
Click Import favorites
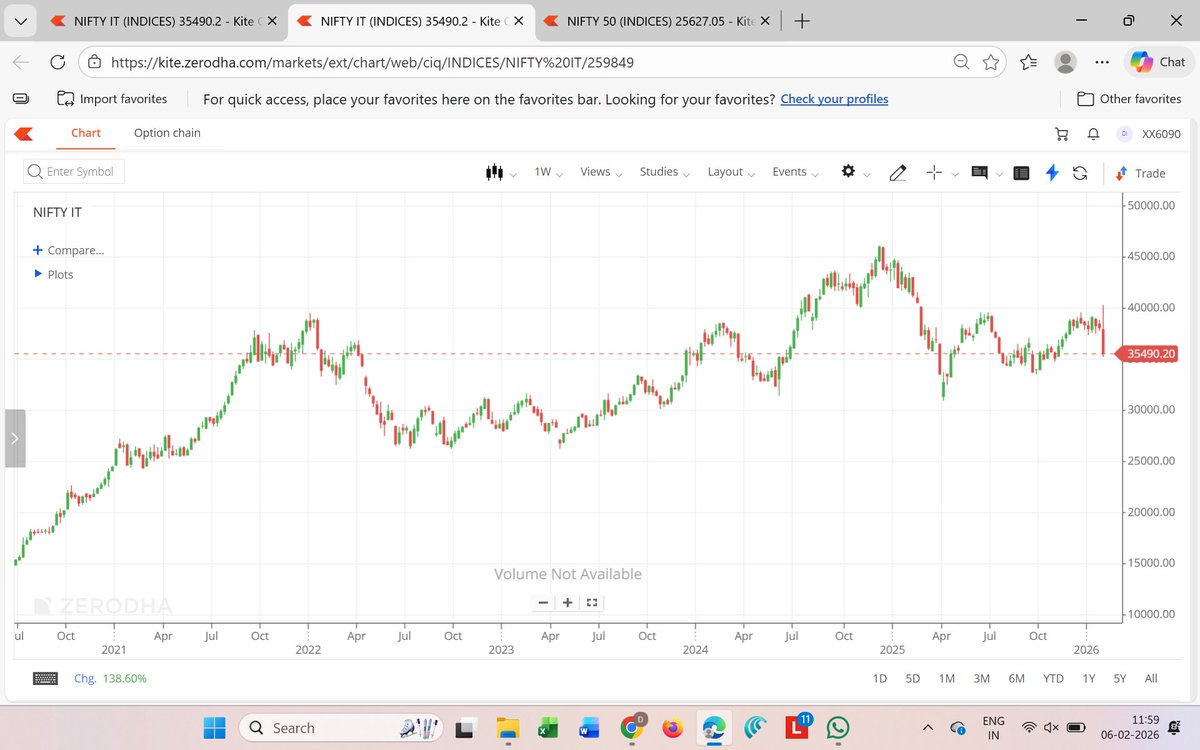point(112,99)
